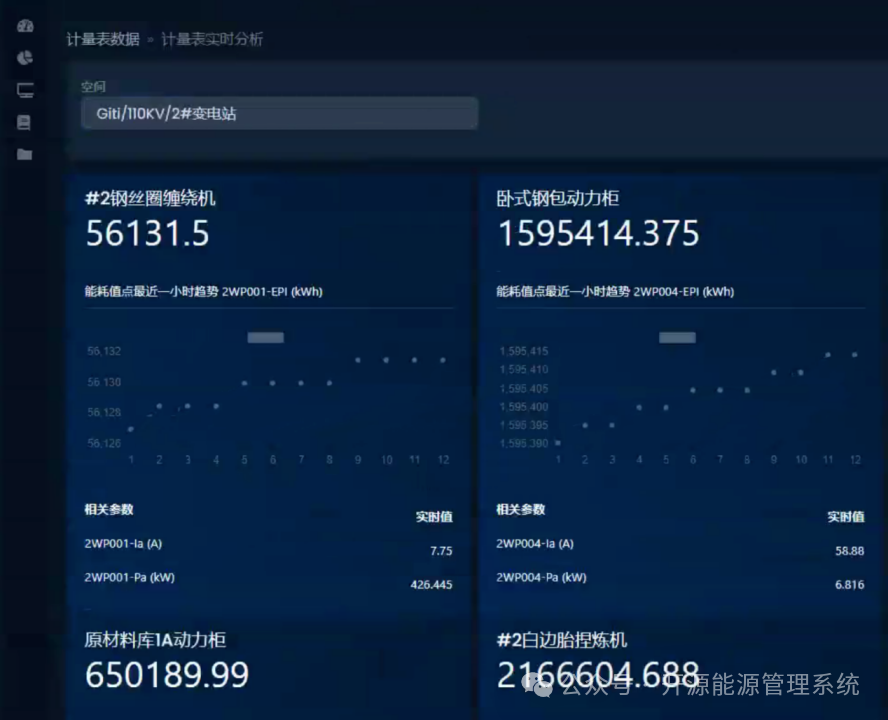This screenshot has height=720, width=888.
Task: Toggle the 2WP004-EPI chart legend marker
Action: pos(676,337)
